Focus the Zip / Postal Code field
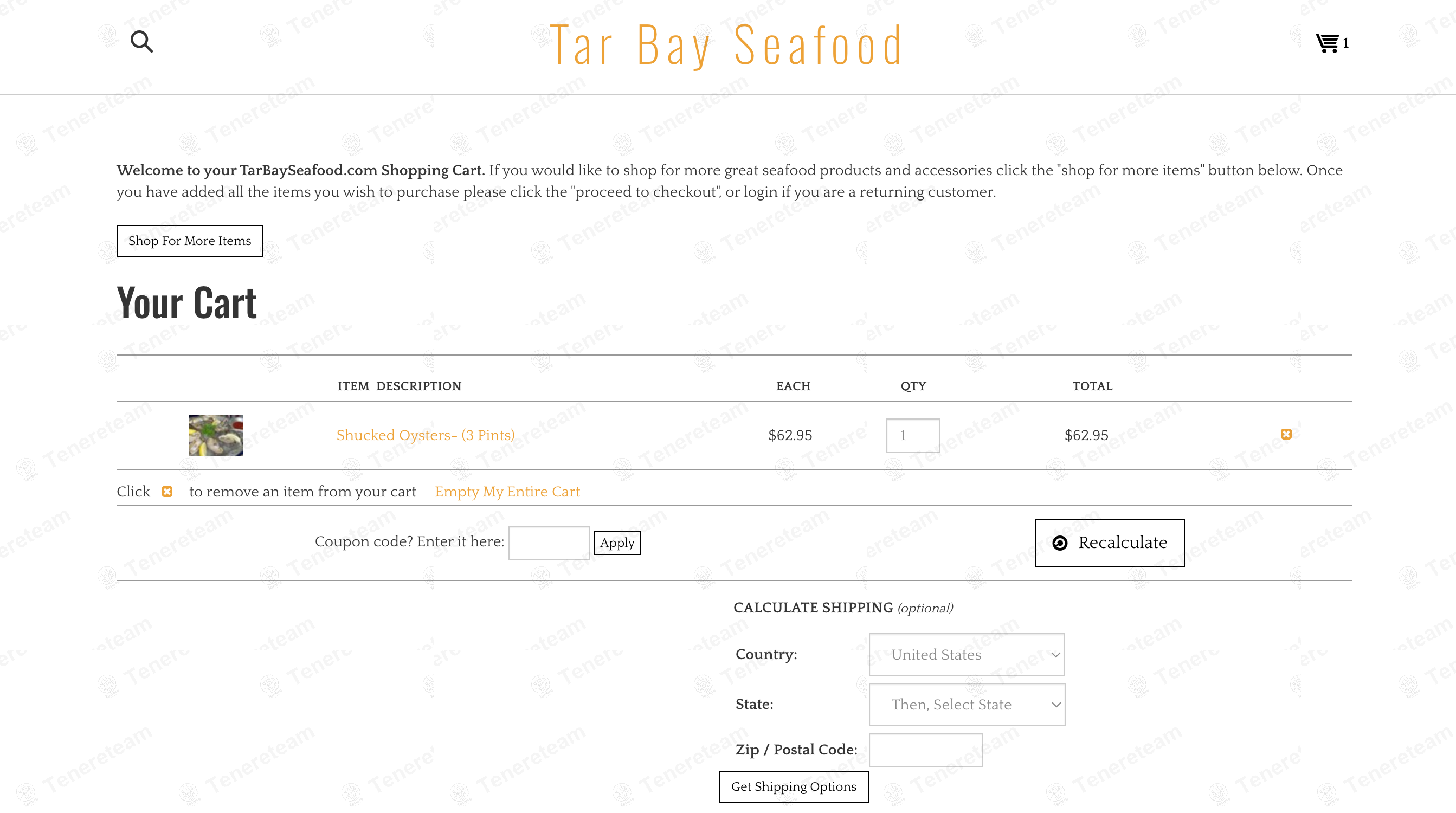The width and height of the screenshot is (1456, 813). [x=925, y=750]
